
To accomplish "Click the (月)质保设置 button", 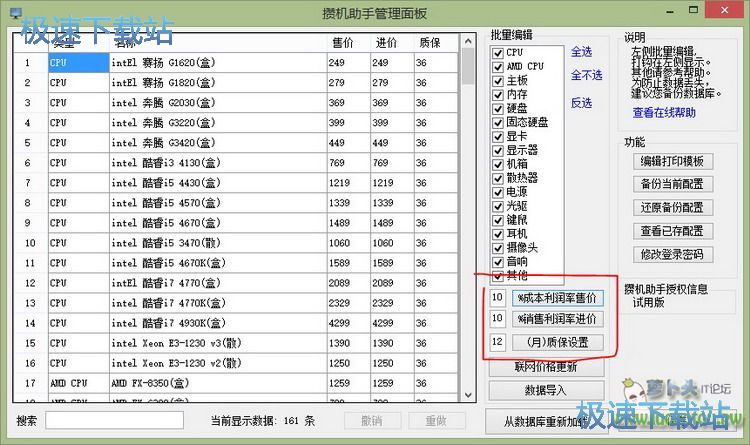I will pyautogui.click(x=557, y=343).
